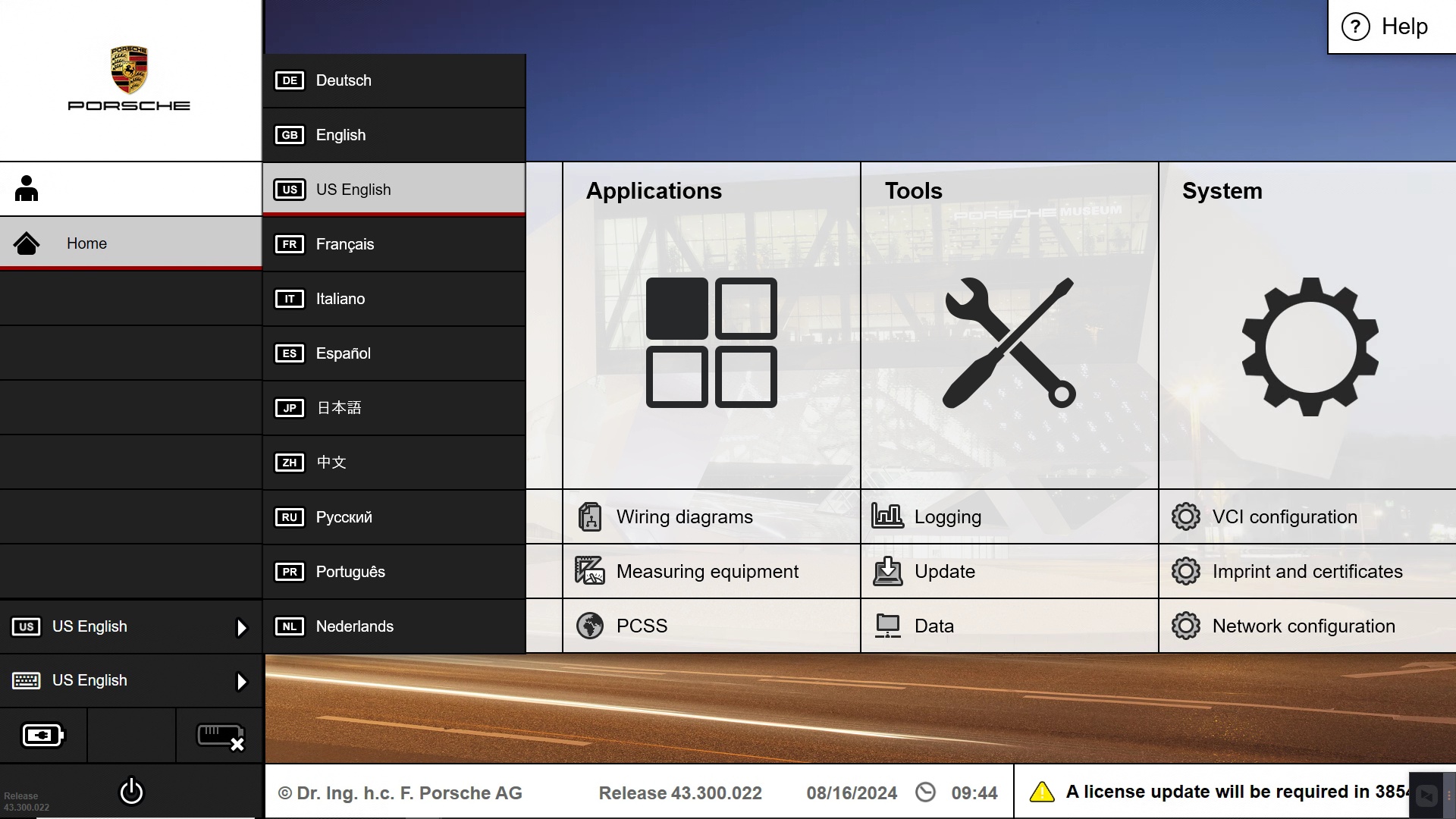Click the Applications heading
The height and width of the screenshot is (819, 1456).
654,191
